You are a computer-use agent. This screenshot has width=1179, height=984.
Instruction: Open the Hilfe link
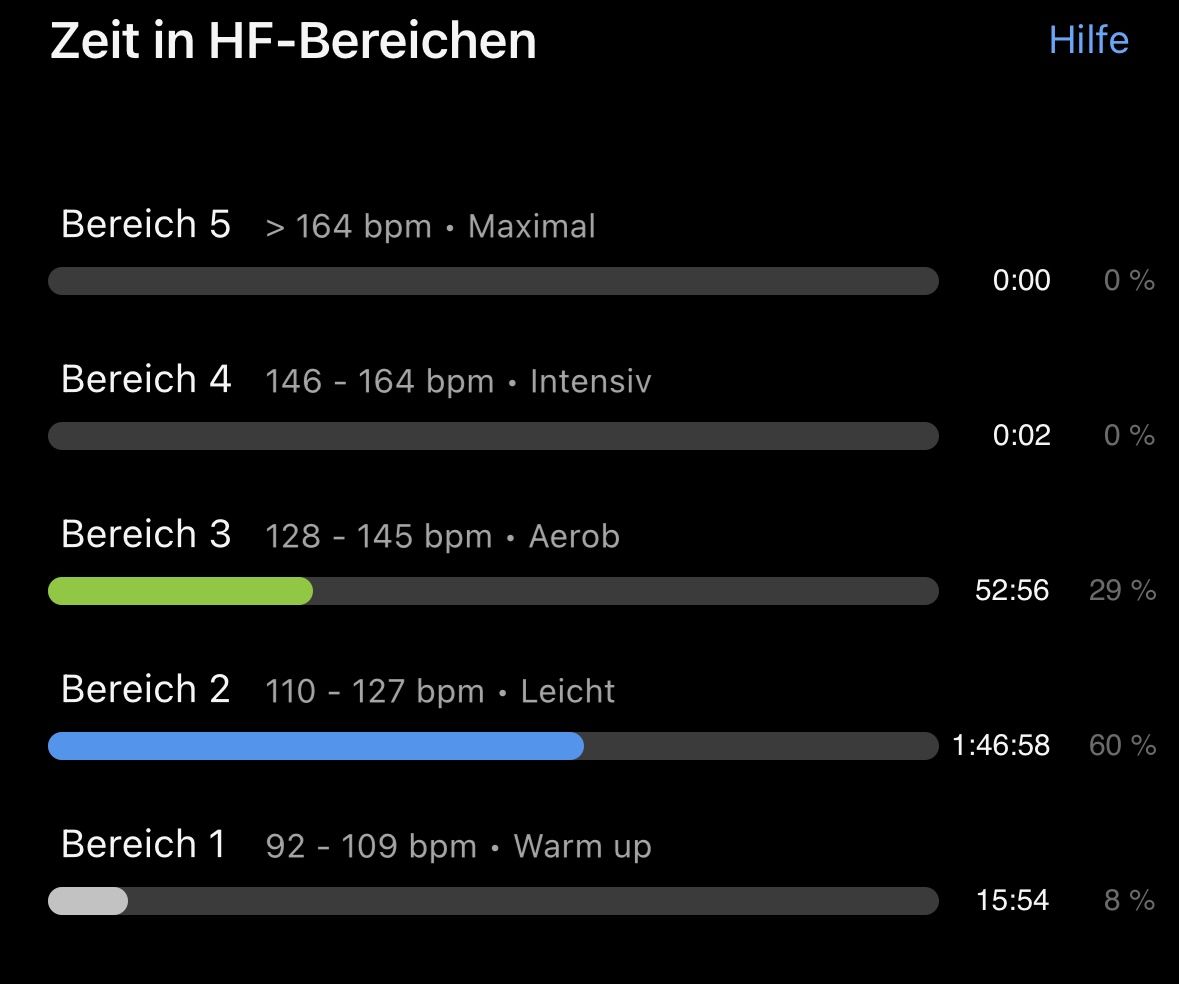pyautogui.click(x=1088, y=40)
